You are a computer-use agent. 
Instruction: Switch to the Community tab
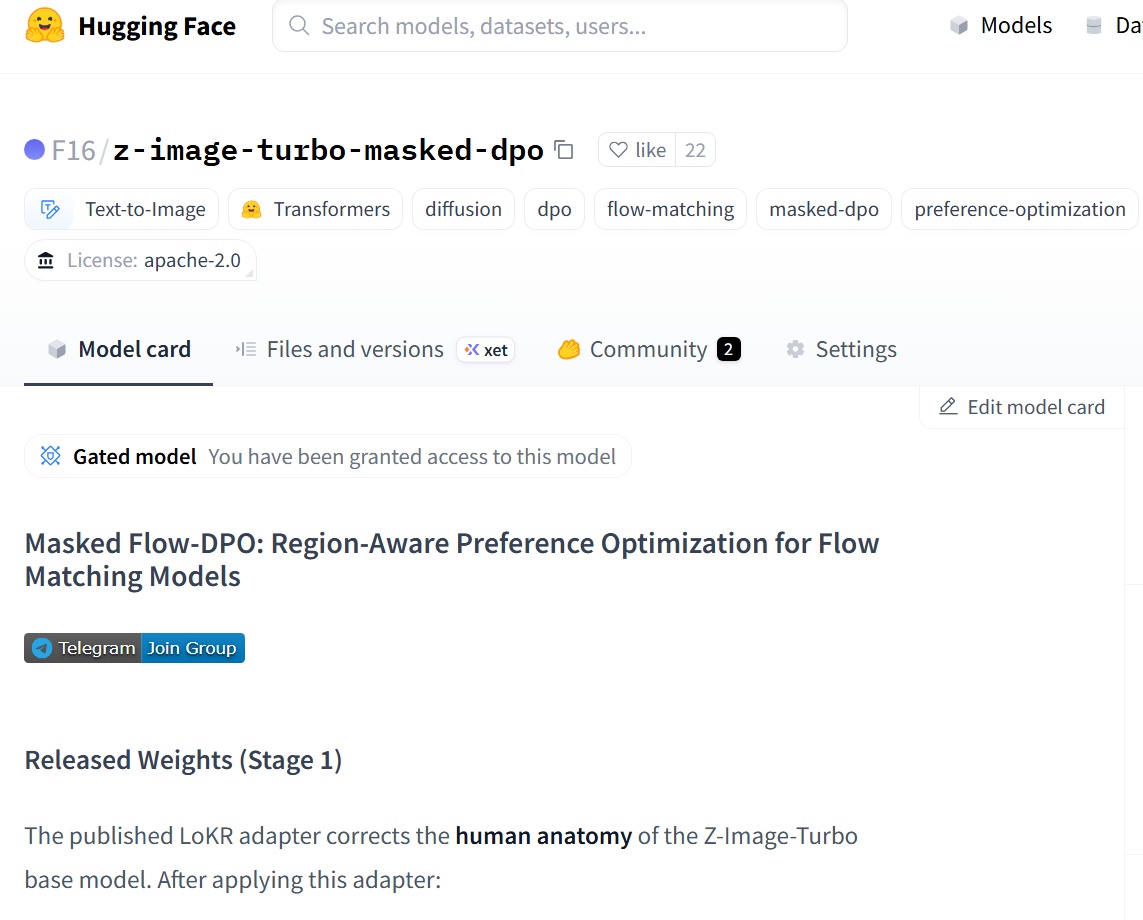[x=649, y=349]
